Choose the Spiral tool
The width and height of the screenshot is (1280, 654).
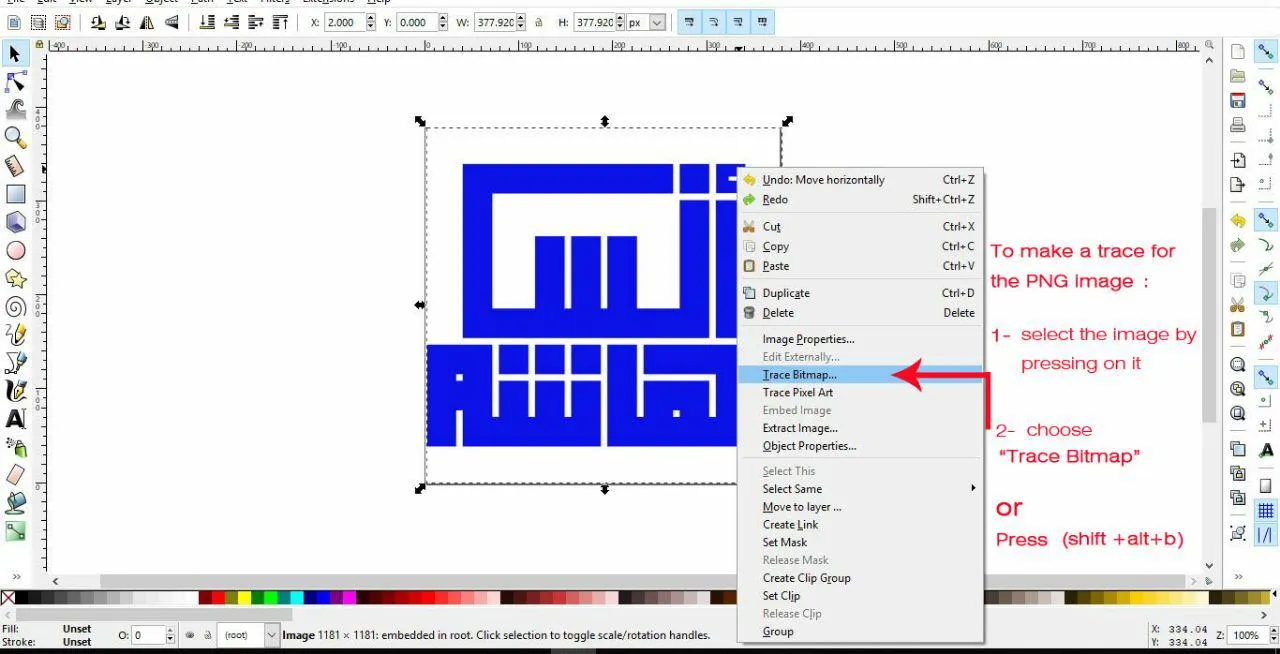[x=15, y=306]
